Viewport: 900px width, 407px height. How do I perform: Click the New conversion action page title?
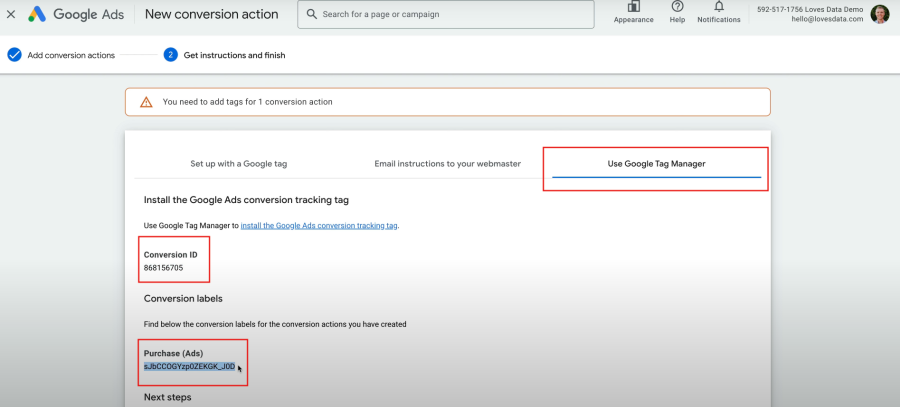click(x=211, y=14)
